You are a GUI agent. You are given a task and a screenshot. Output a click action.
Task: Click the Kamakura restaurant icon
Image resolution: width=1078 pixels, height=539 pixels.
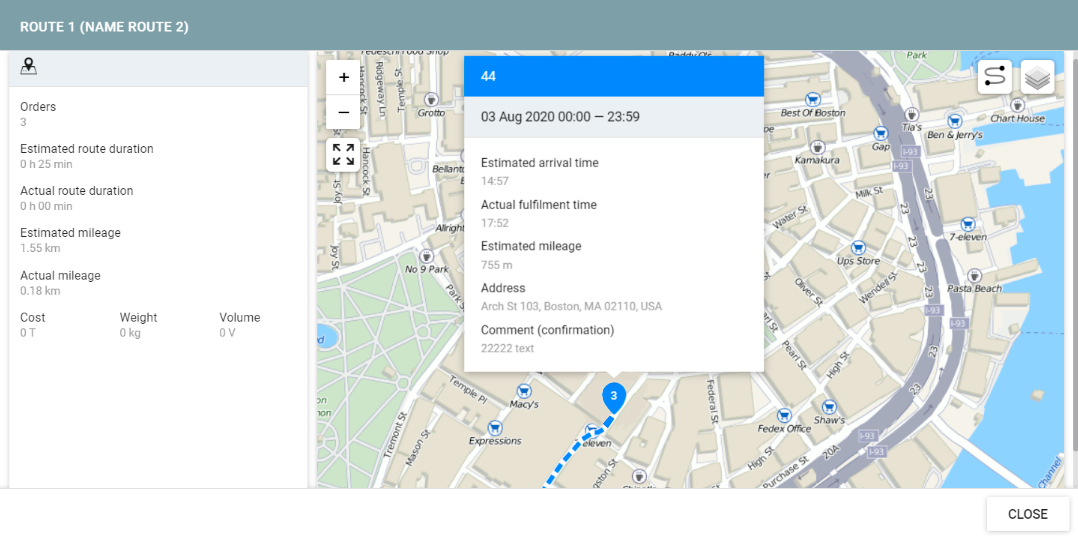tap(817, 147)
